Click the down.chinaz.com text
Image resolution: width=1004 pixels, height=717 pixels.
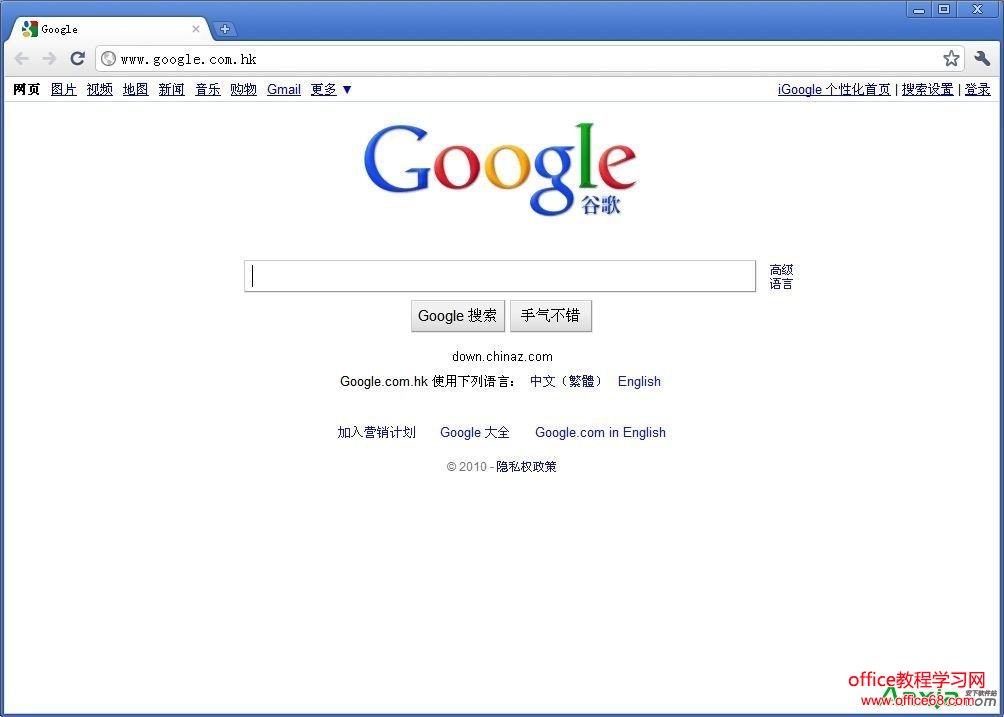(x=502, y=357)
